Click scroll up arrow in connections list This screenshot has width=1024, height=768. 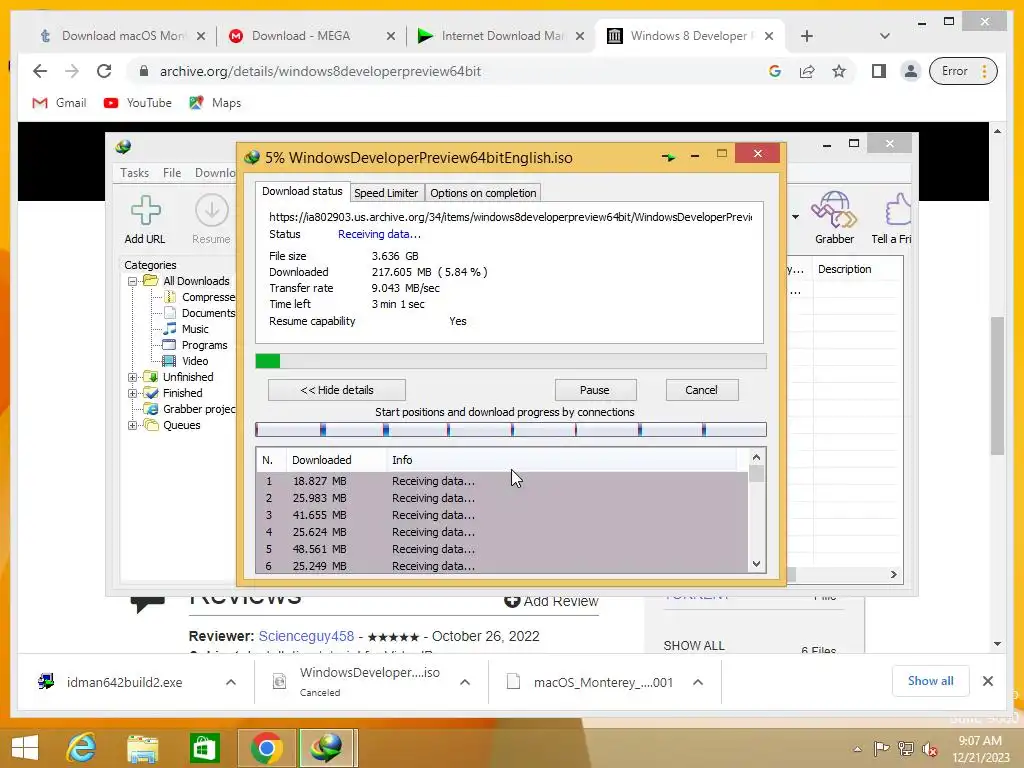point(756,457)
